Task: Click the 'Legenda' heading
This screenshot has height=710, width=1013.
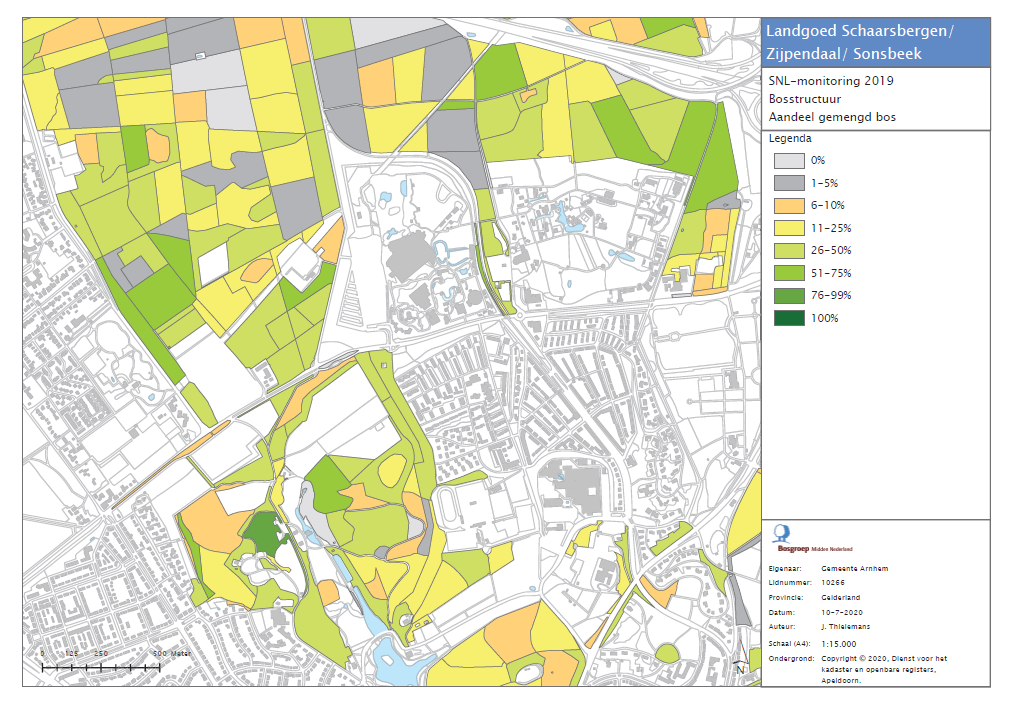Action: (x=789, y=139)
